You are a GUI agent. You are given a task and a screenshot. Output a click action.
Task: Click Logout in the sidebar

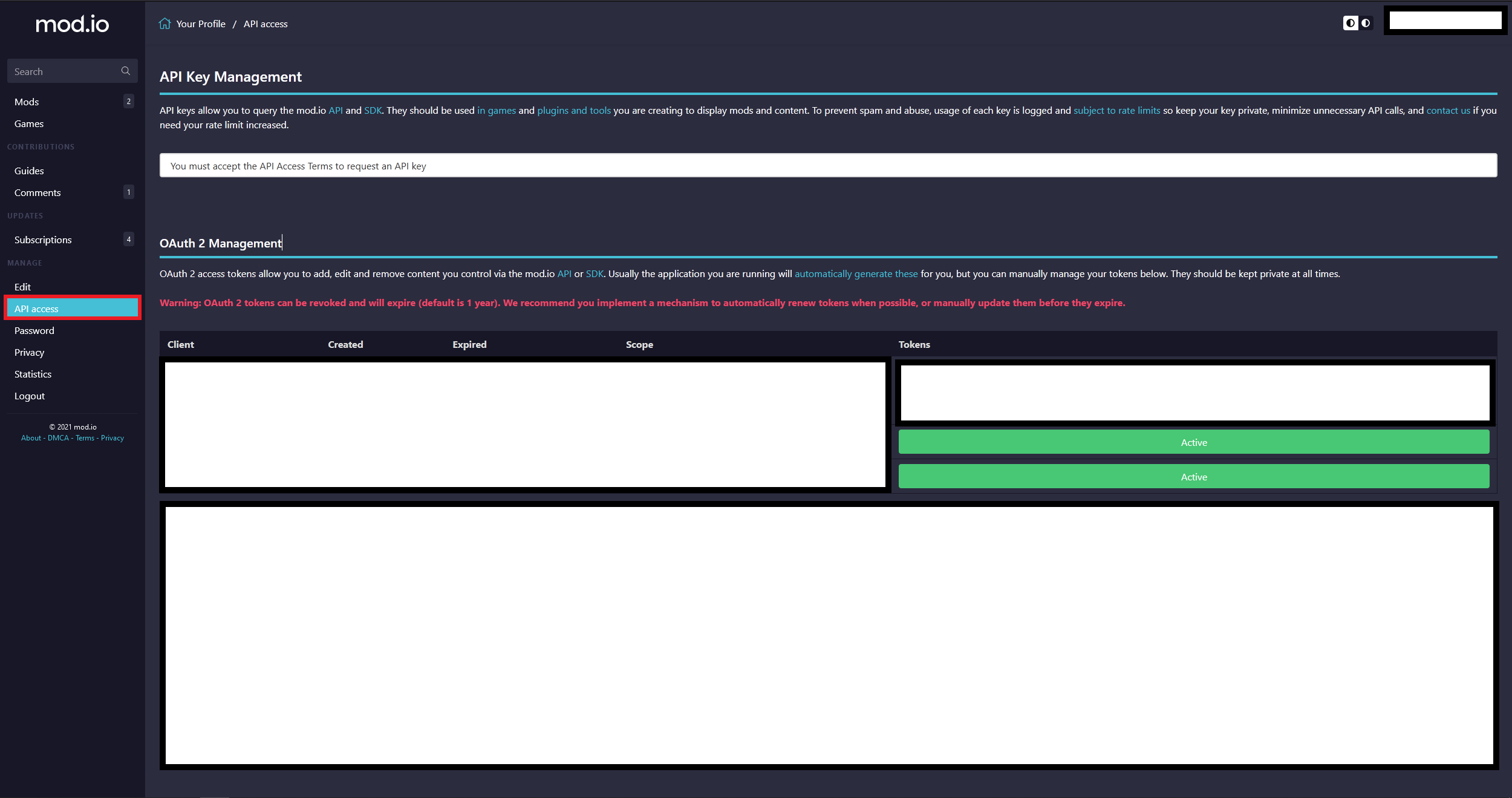point(30,396)
